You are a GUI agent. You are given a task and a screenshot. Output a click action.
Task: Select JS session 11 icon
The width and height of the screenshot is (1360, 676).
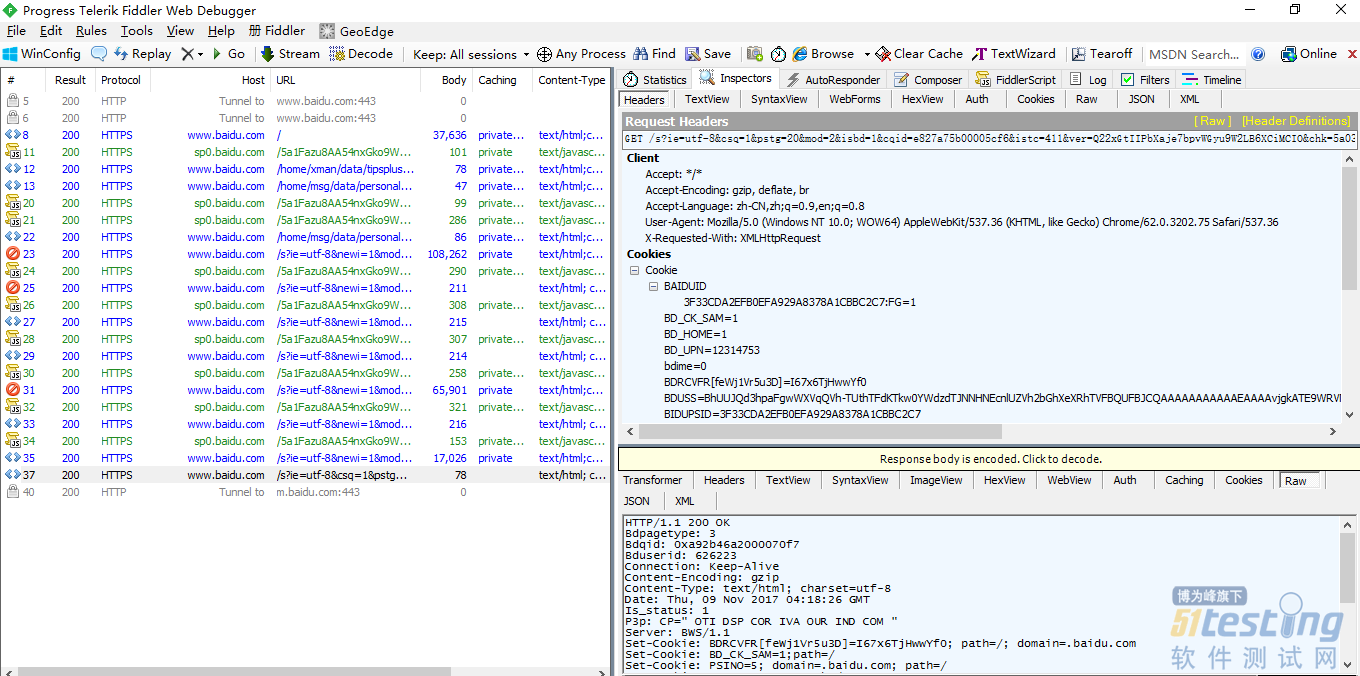13,152
